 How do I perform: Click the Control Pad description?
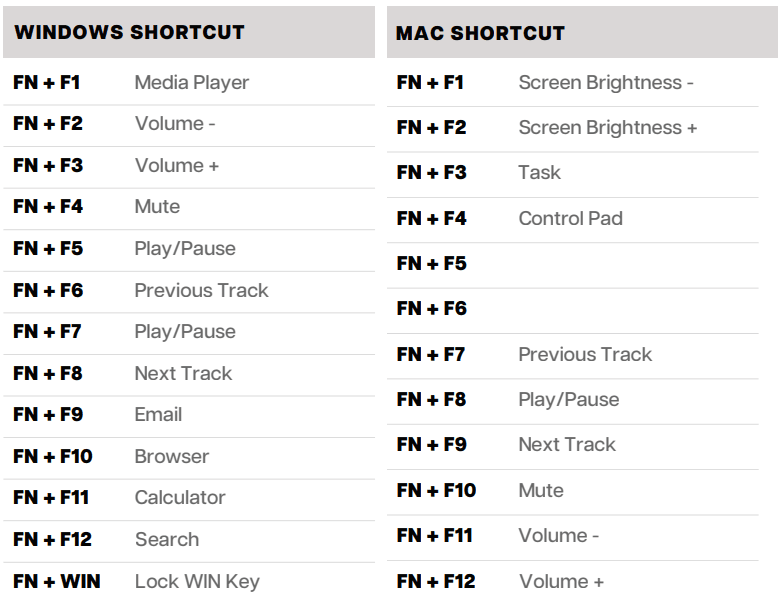coord(570,218)
